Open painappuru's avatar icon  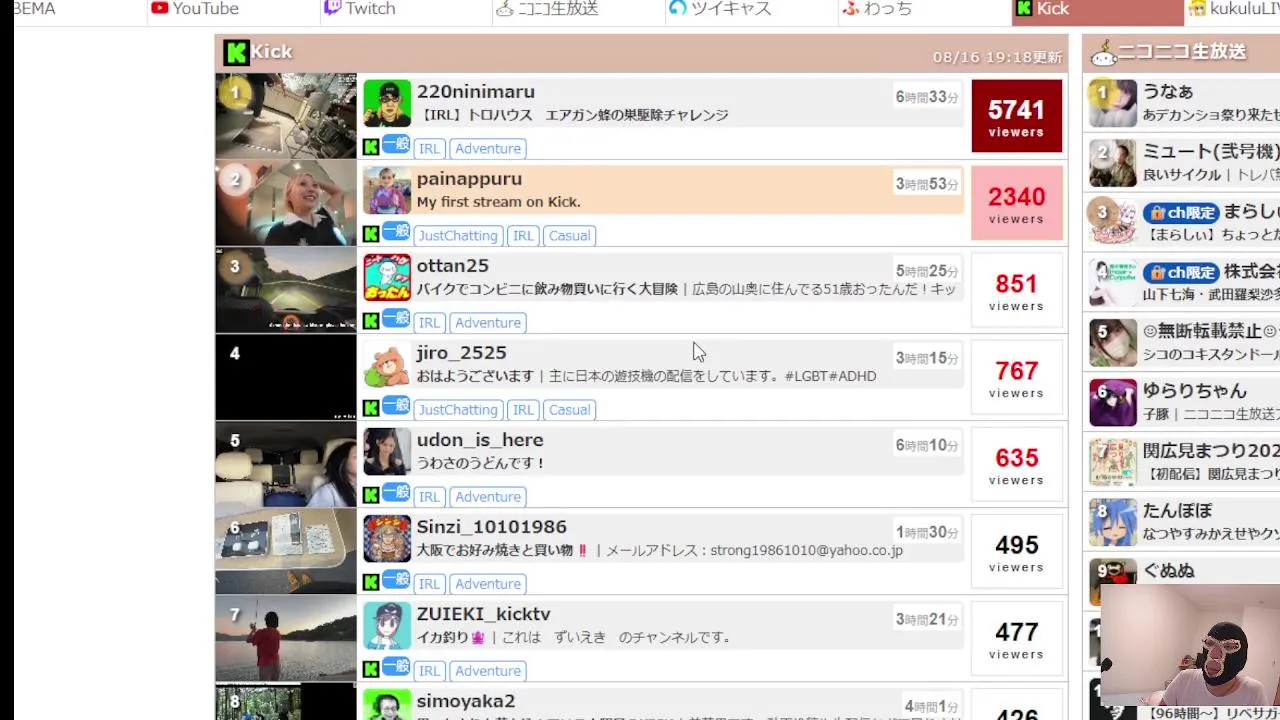coord(387,191)
